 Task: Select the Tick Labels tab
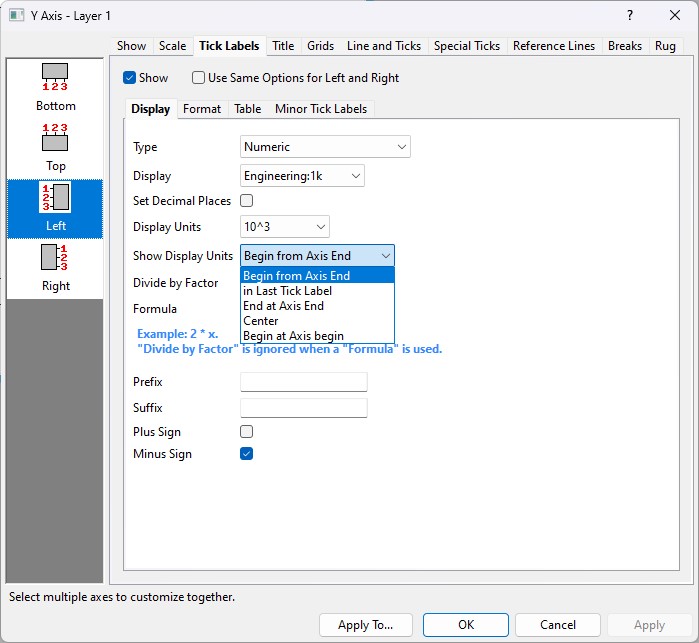coord(229,46)
